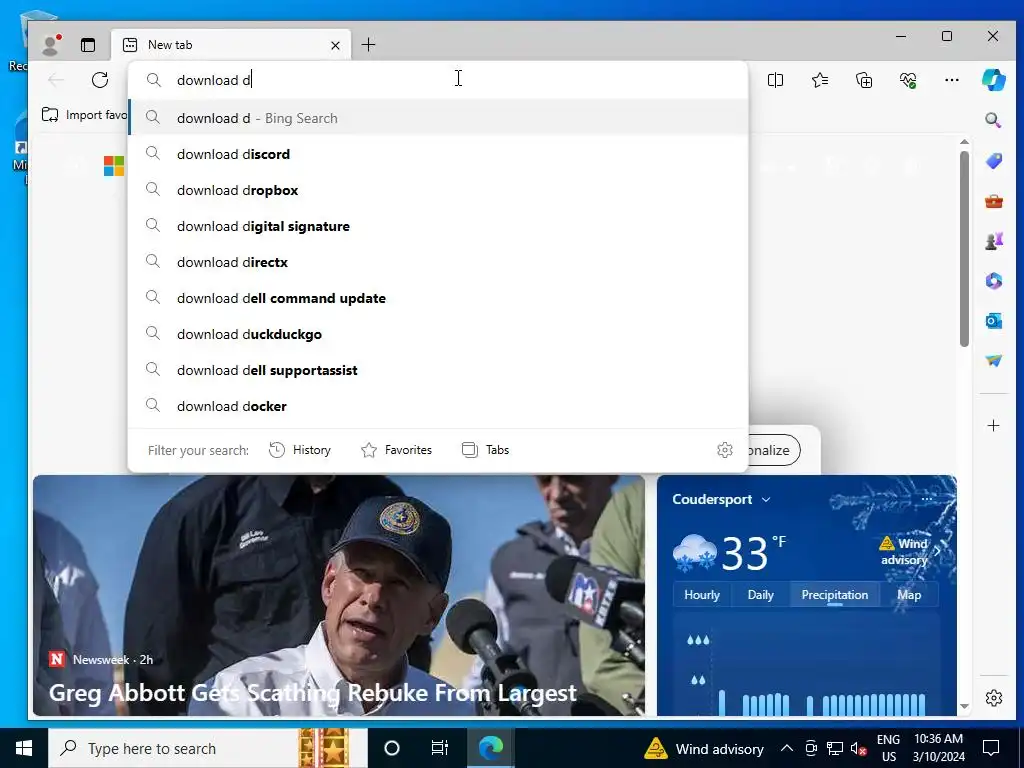Open sidebar Outlook icon
This screenshot has height=768, width=1024.
[993, 321]
